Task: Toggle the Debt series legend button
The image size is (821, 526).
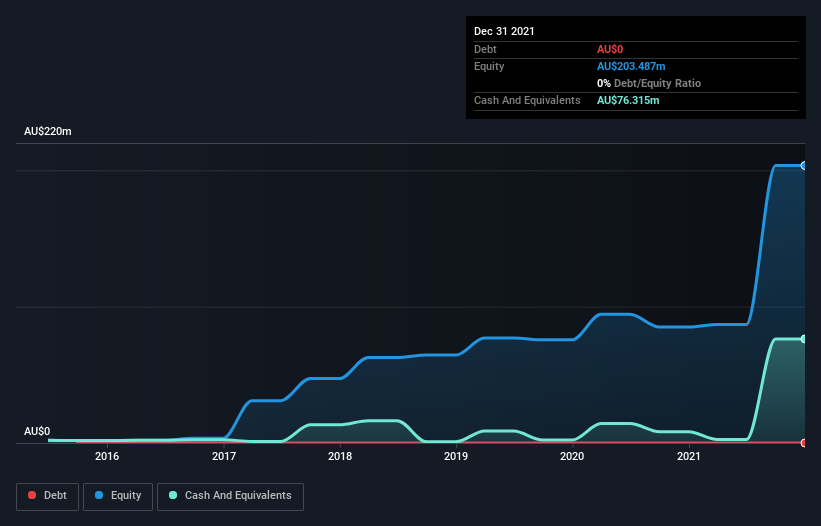Action: (48, 496)
